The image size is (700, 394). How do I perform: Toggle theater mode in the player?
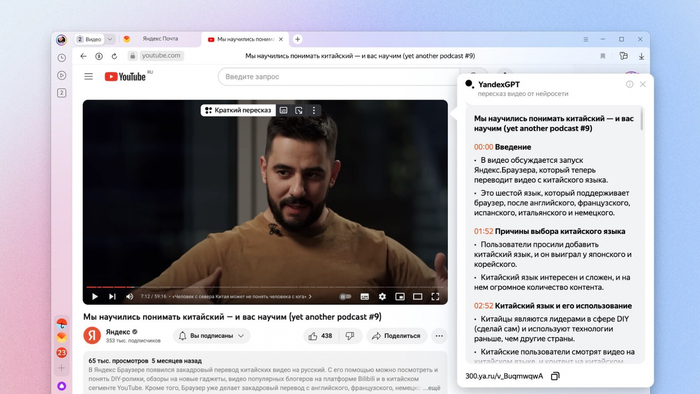pos(417,296)
